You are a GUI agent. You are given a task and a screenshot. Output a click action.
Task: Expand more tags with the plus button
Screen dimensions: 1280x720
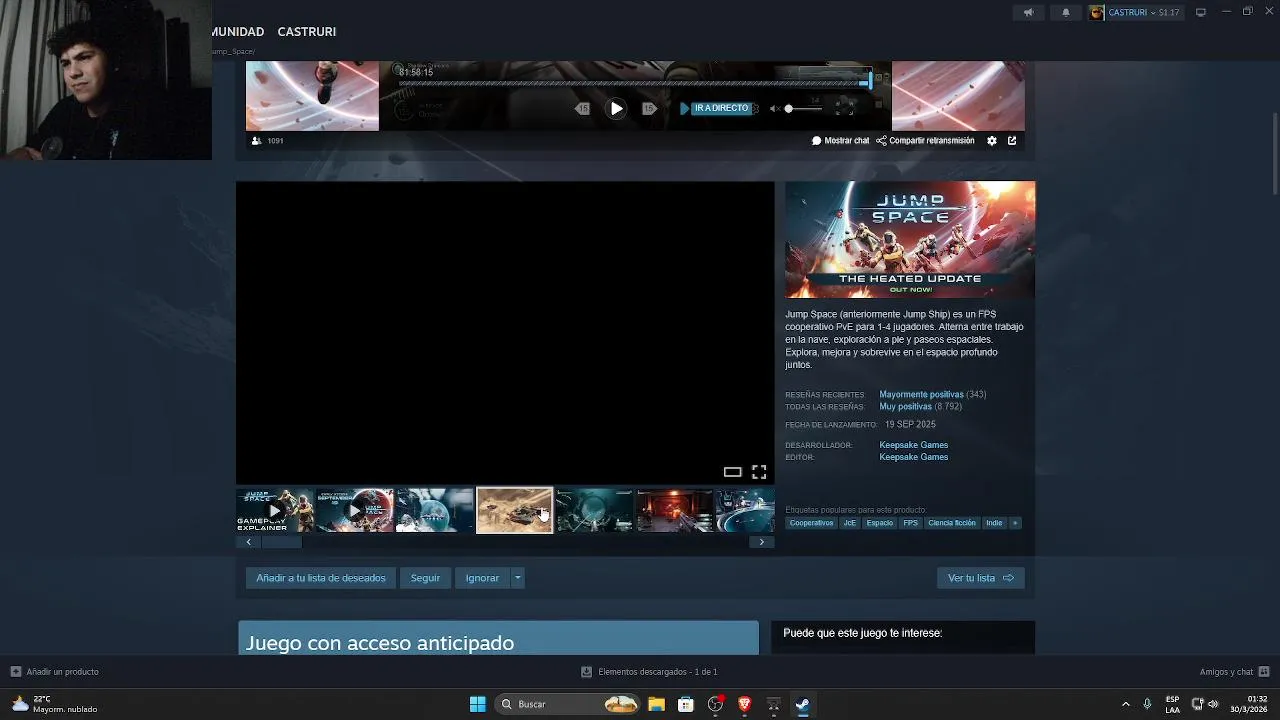(1015, 523)
